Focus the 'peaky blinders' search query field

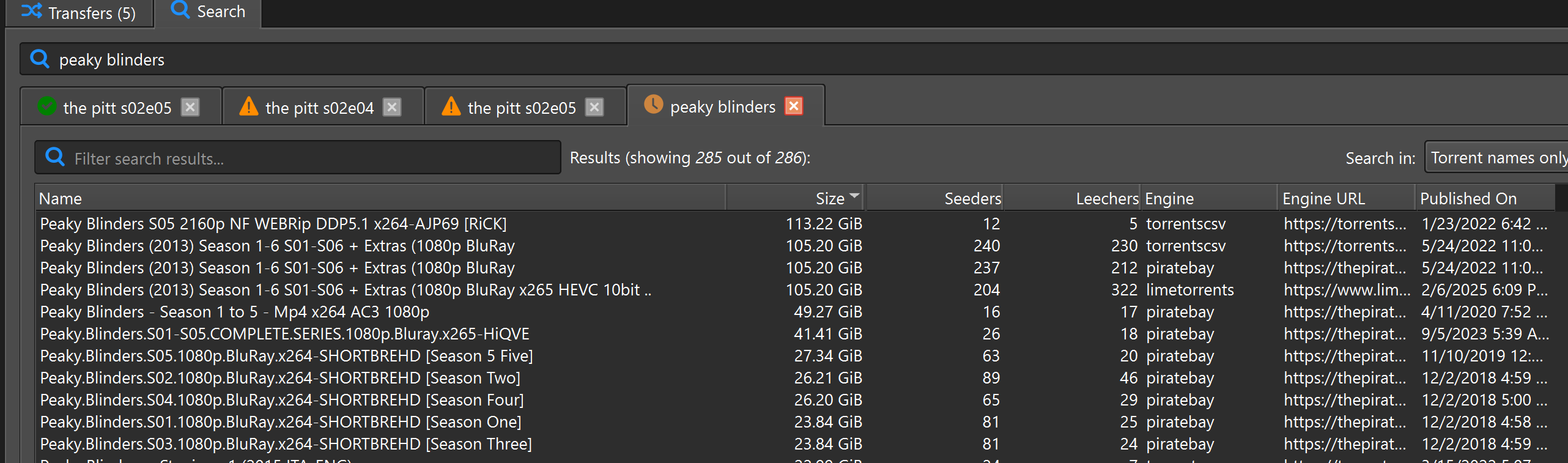tap(795, 59)
